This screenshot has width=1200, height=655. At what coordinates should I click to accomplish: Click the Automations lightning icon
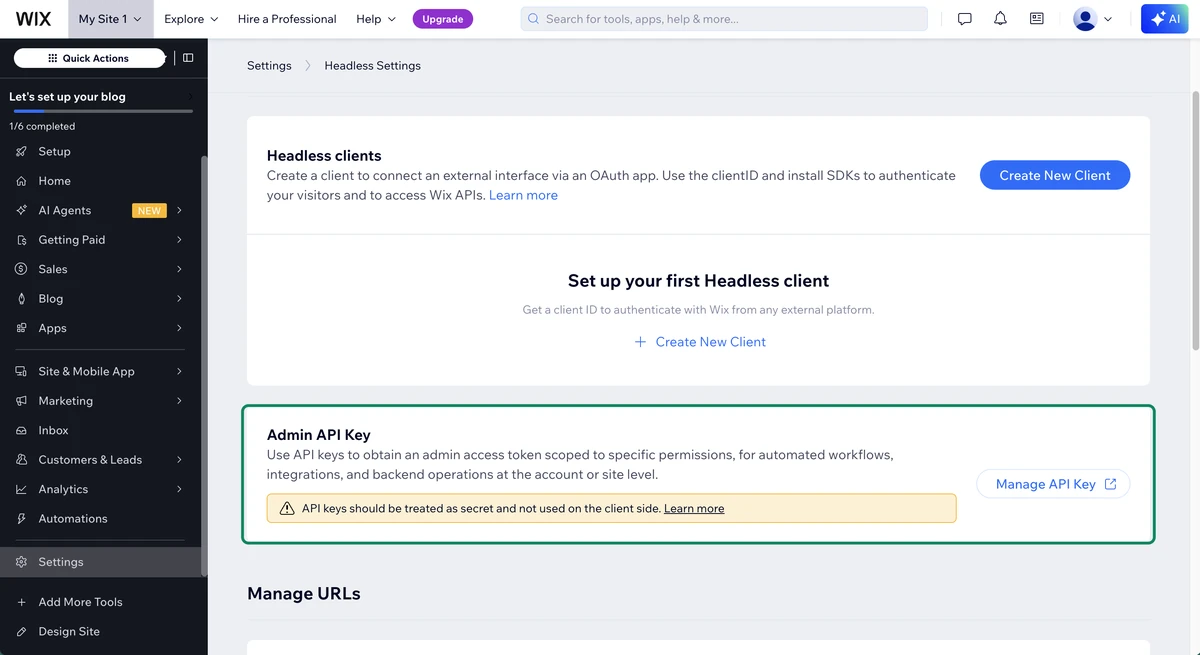tap(21, 519)
